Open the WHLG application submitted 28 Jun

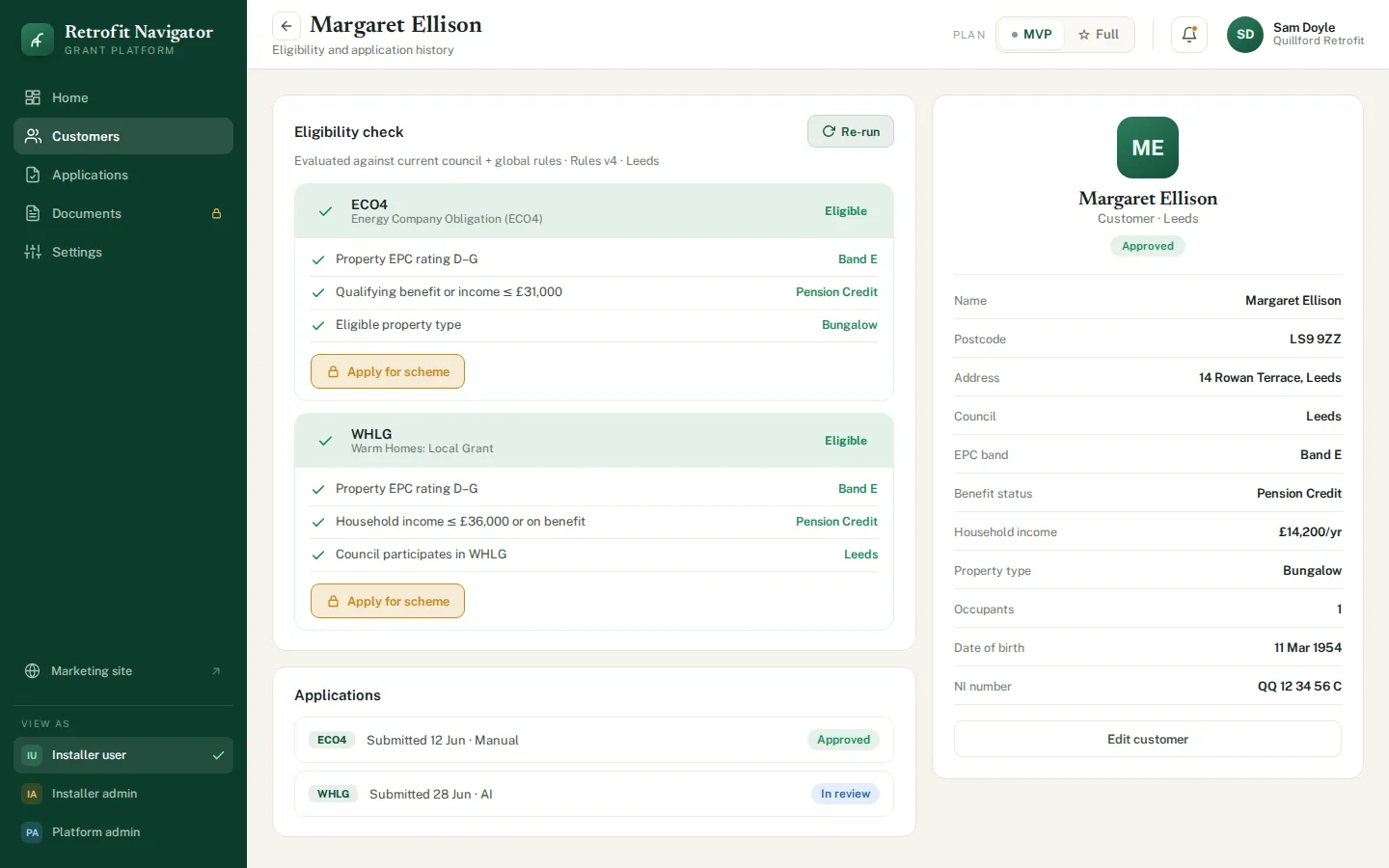coord(594,794)
